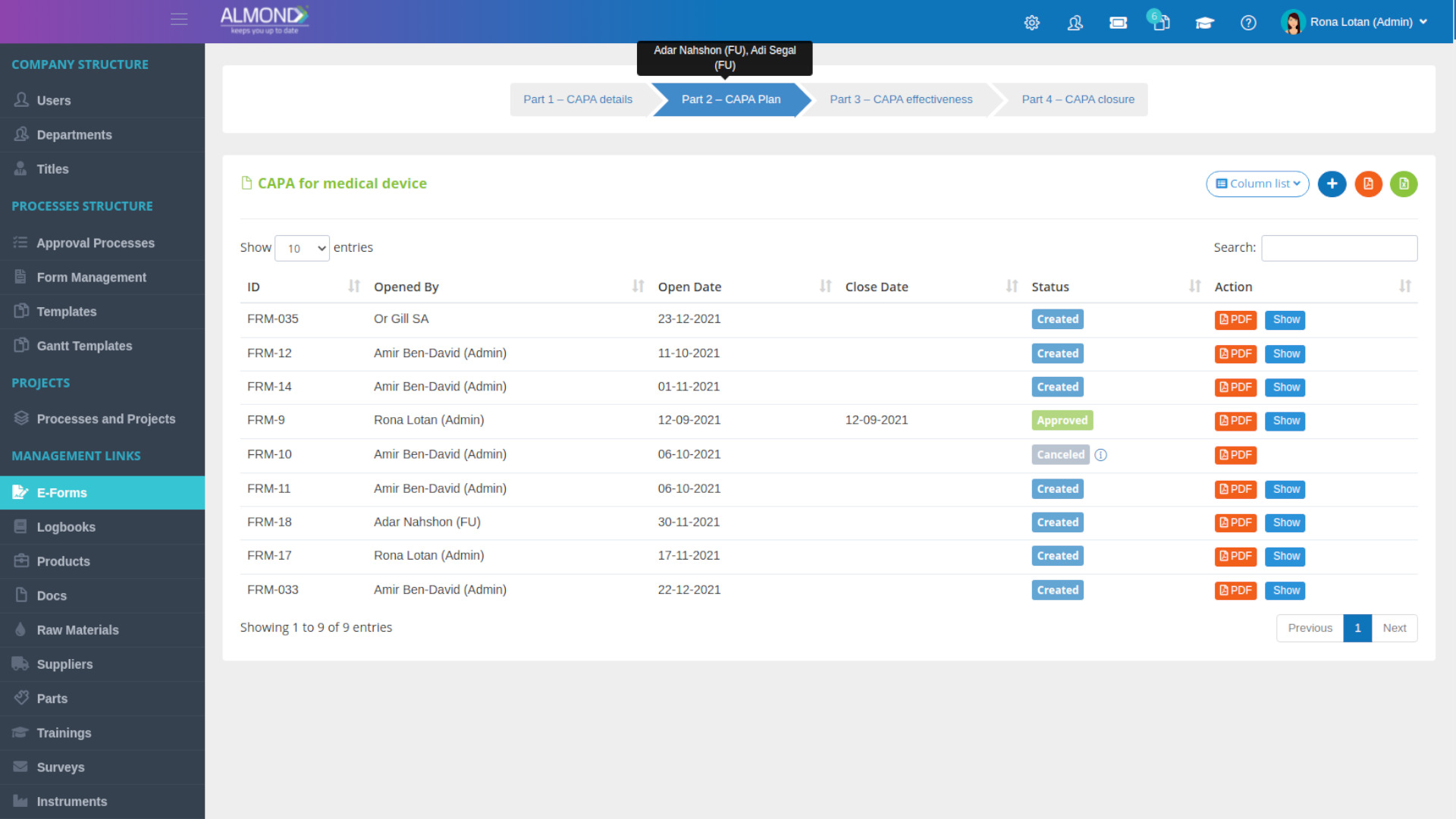Show the FRM-18 form
Viewport: 1456px width, 819px height.
[1285, 522]
